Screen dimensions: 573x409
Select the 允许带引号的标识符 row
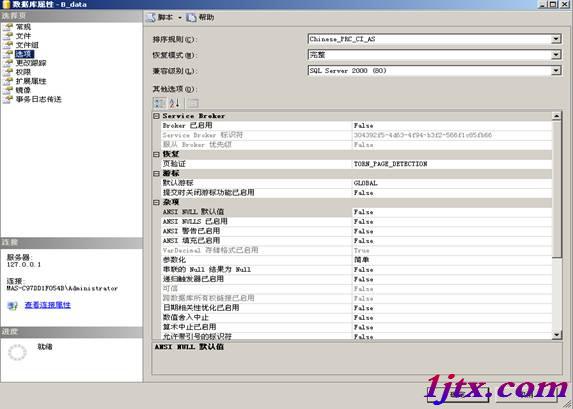[x=356, y=336]
